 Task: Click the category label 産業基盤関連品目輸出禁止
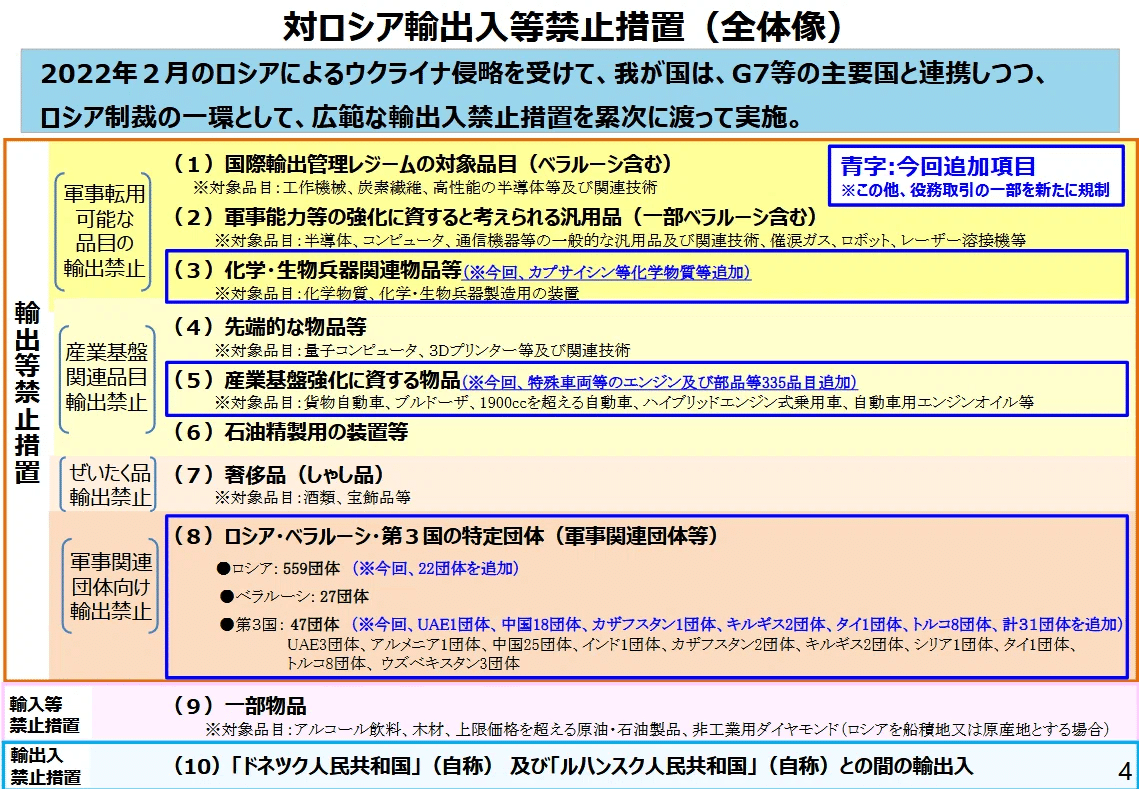point(107,377)
